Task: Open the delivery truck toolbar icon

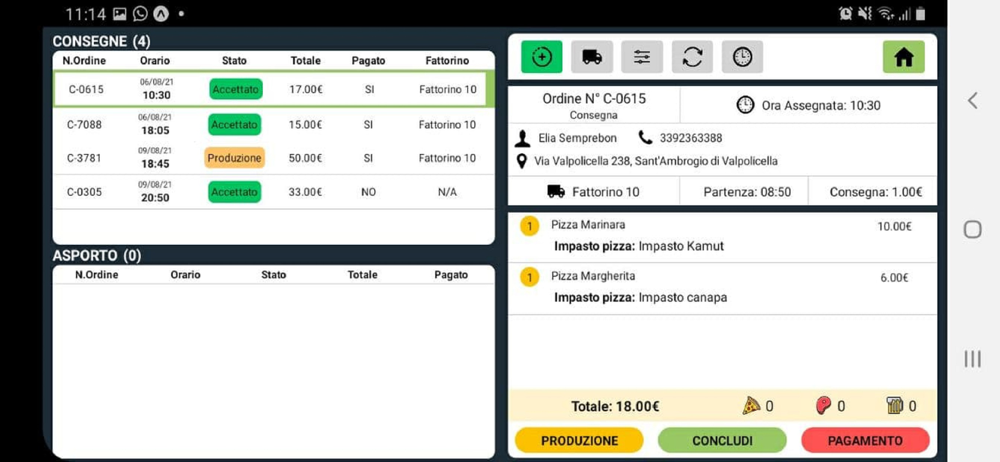Action: [592, 57]
